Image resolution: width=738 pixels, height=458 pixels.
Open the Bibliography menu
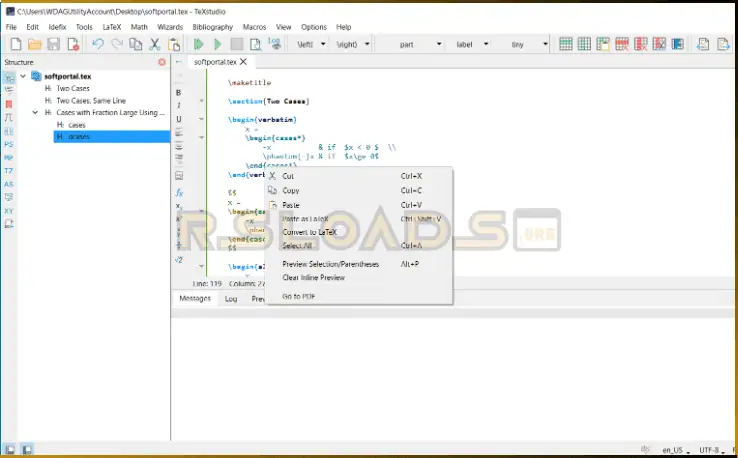pos(212,27)
